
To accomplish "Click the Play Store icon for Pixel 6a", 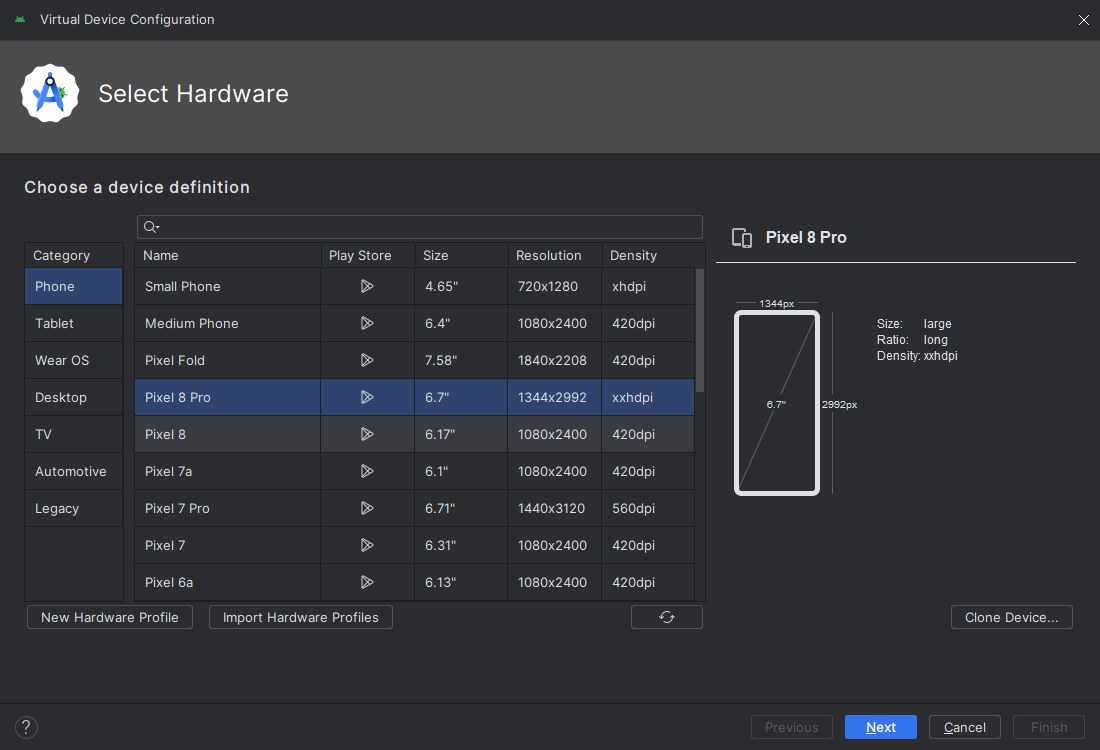I will 367,582.
